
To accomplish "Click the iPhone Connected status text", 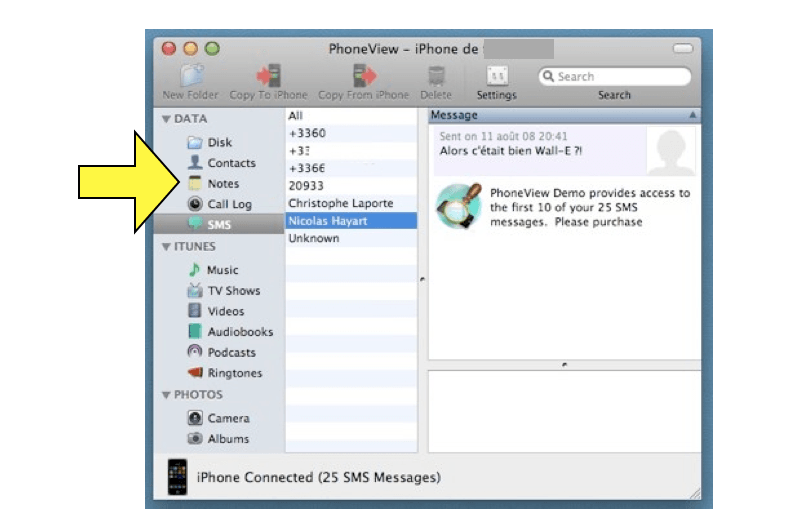I will tap(319, 478).
